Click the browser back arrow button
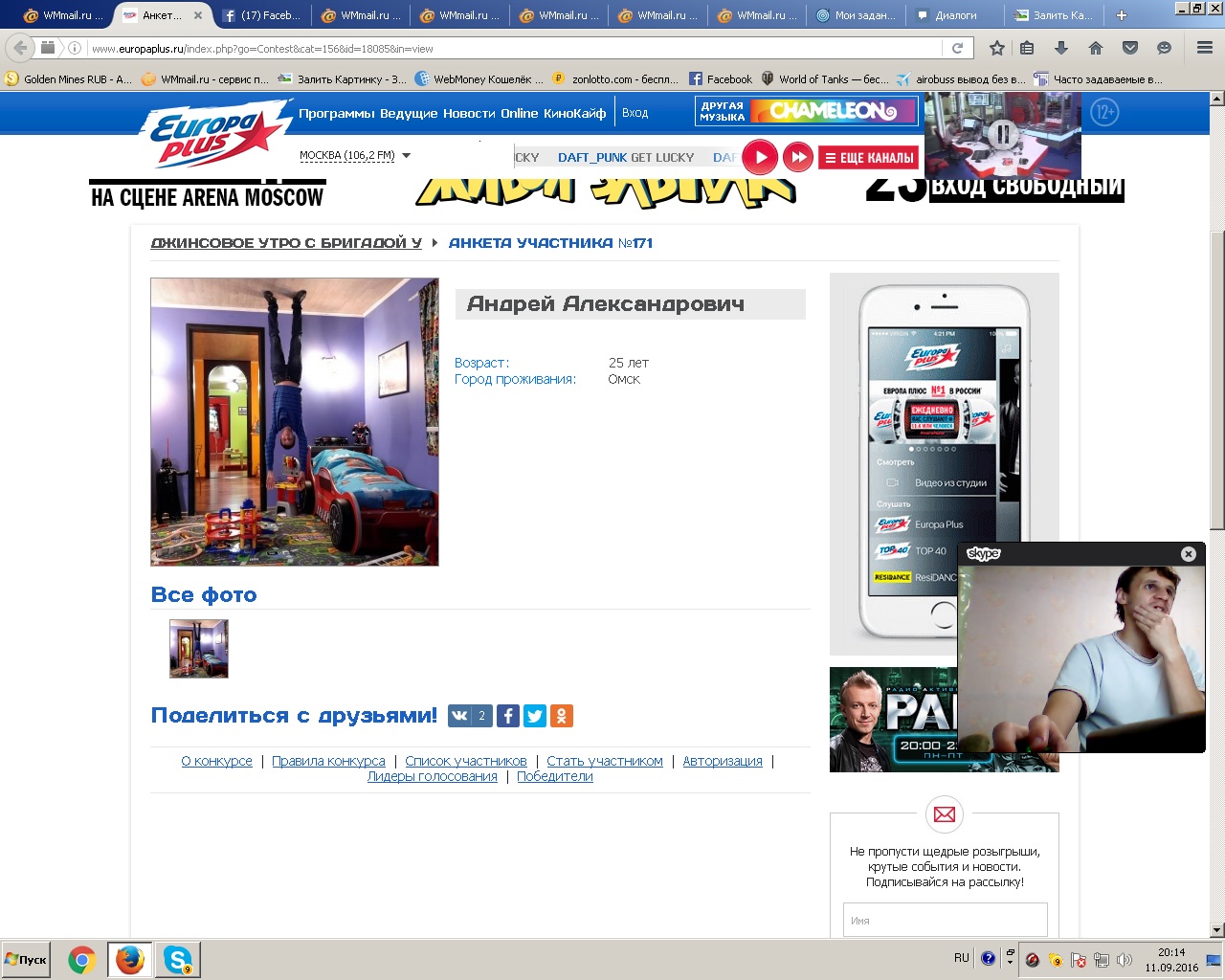This screenshot has height=980, width=1225. [x=21, y=48]
